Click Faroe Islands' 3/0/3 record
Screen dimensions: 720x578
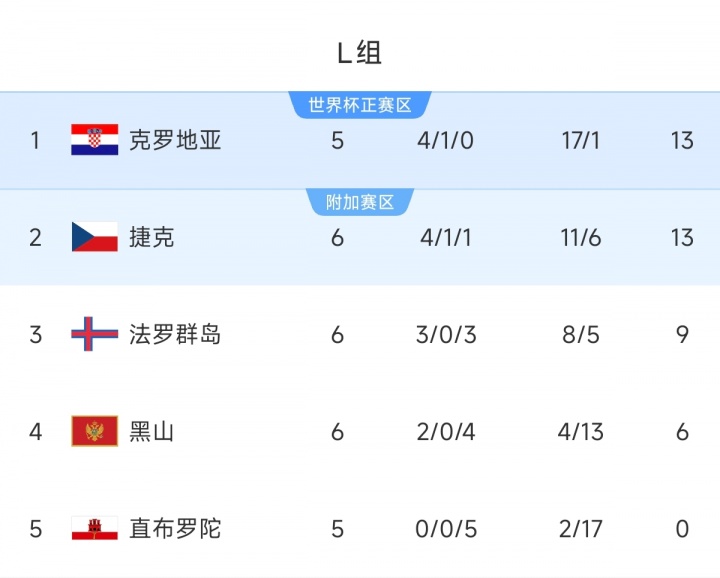pos(445,334)
